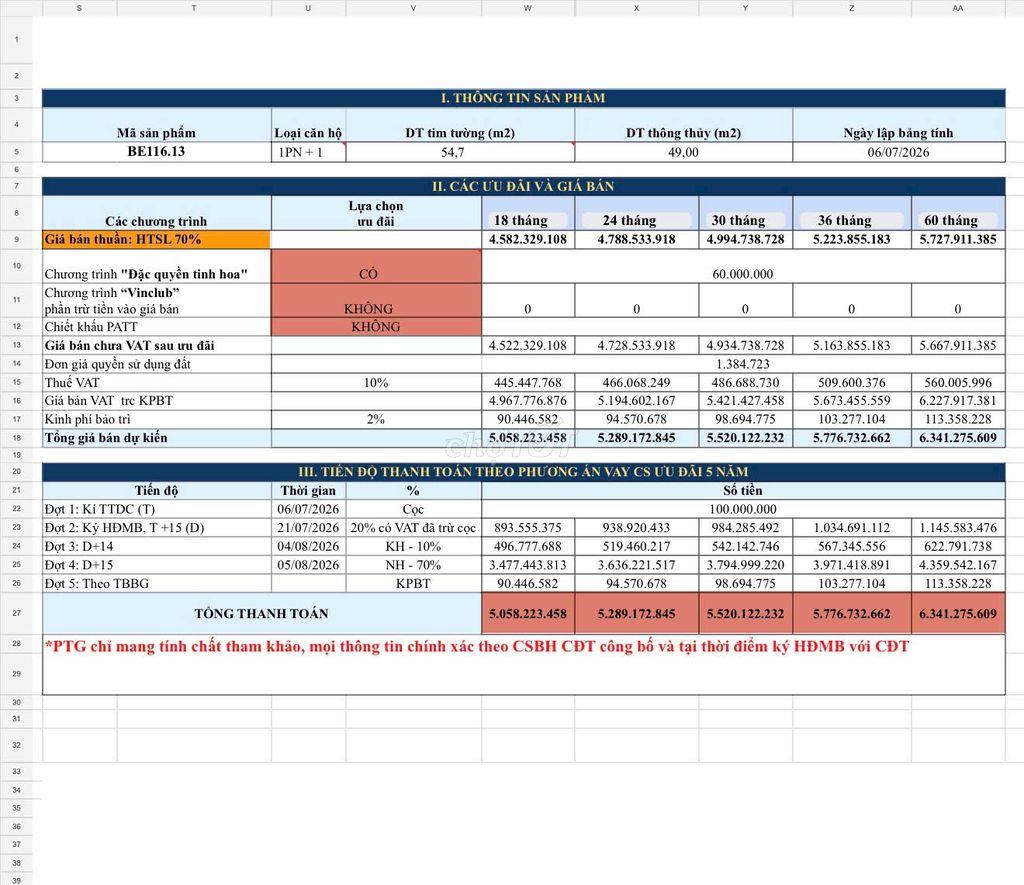Select row header 18
Screen dimensions: 1024x885
[16, 438]
